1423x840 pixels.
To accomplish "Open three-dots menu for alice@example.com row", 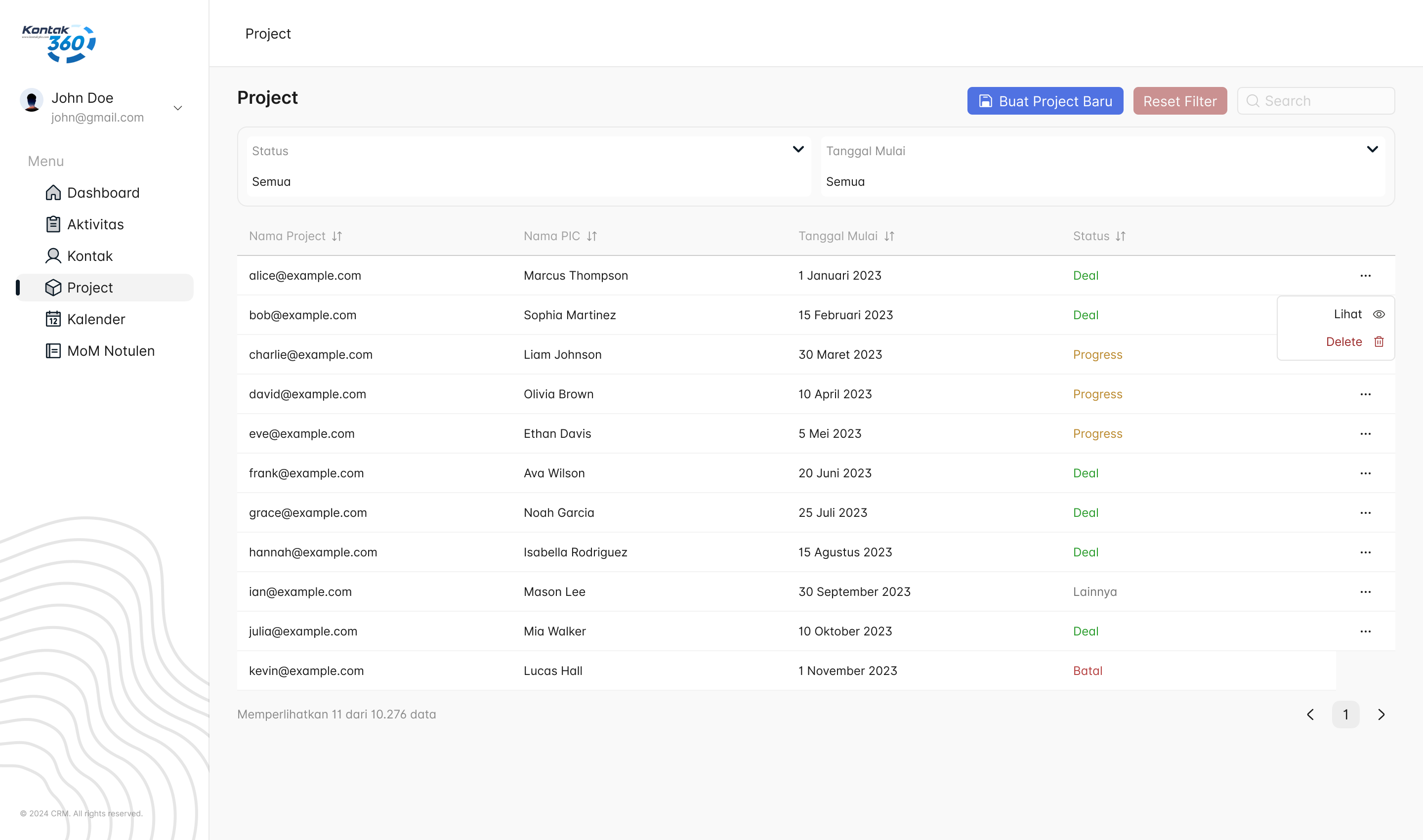I will coord(1365,276).
